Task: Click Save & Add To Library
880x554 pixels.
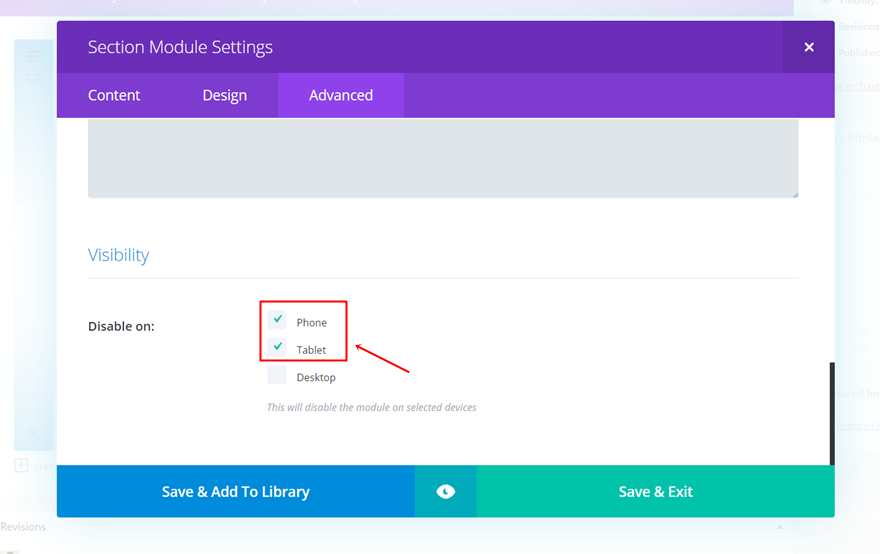Action: 236,491
